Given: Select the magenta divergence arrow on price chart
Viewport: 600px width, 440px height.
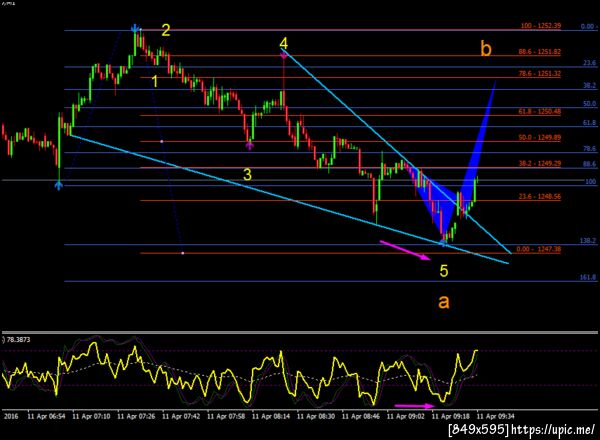Looking at the screenshot, I should point(405,250).
